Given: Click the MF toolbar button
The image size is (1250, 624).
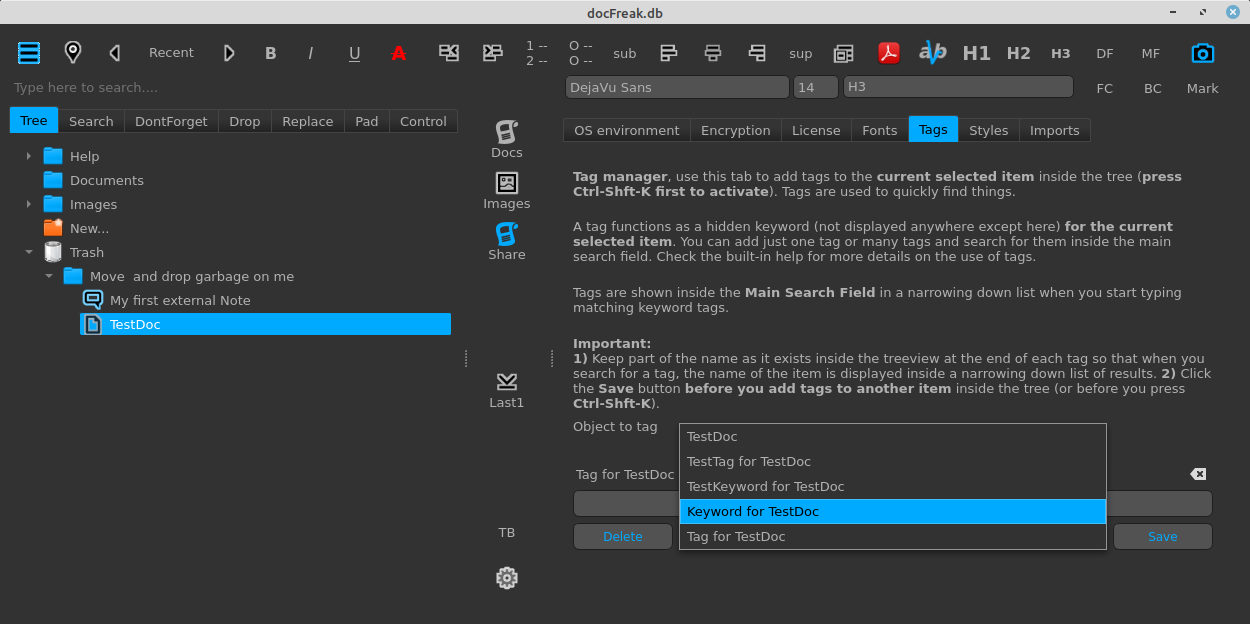Looking at the screenshot, I should tap(1151, 54).
